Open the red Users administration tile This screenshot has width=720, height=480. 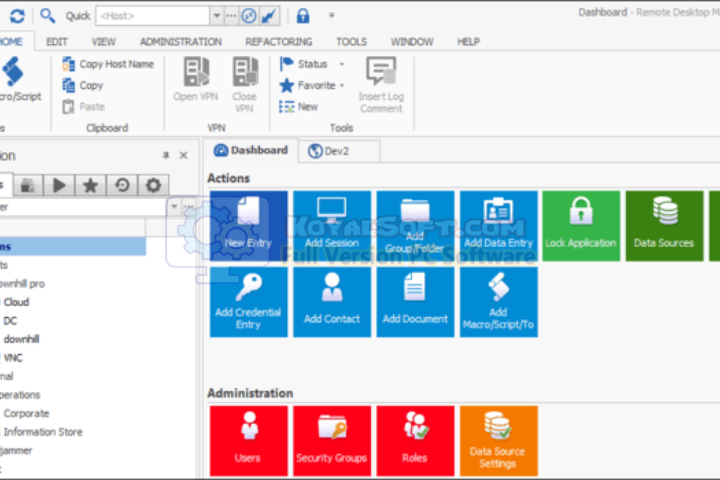click(249, 441)
